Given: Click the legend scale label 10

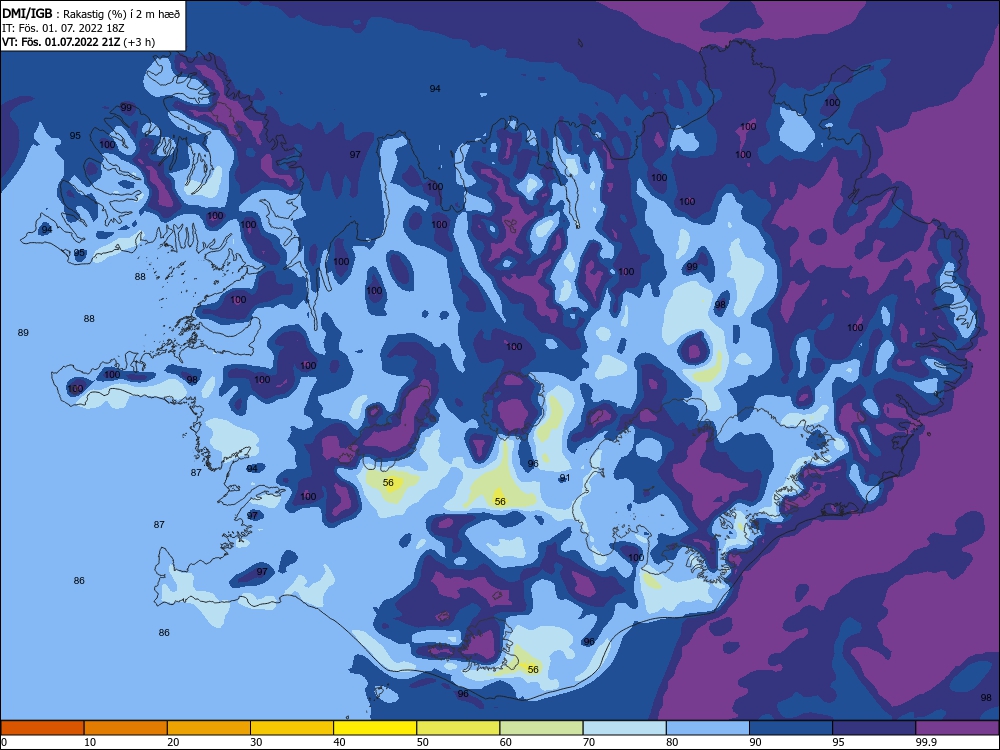Looking at the screenshot, I should tap(90, 742).
